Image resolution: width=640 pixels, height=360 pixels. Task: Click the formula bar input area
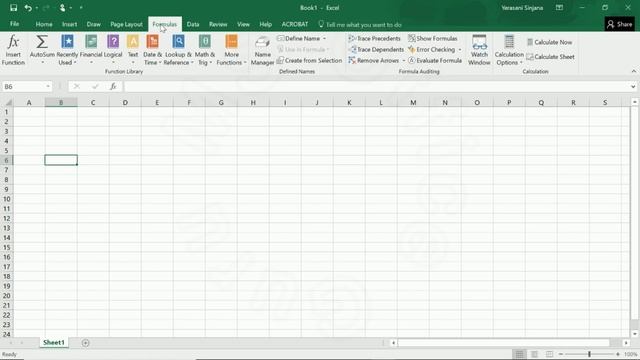pyautogui.click(x=376, y=87)
